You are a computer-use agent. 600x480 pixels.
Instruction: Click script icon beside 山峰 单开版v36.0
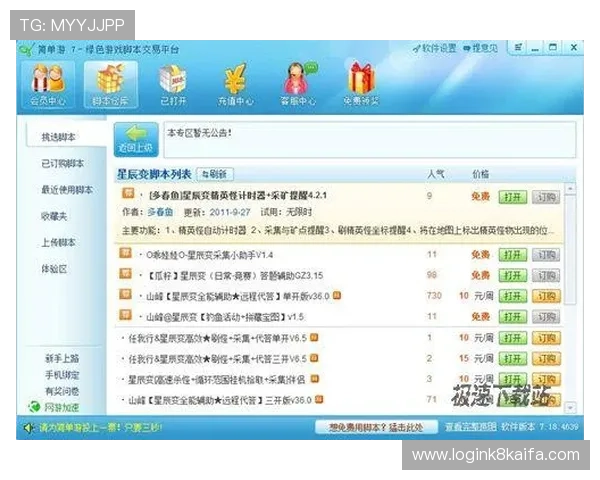(126, 294)
